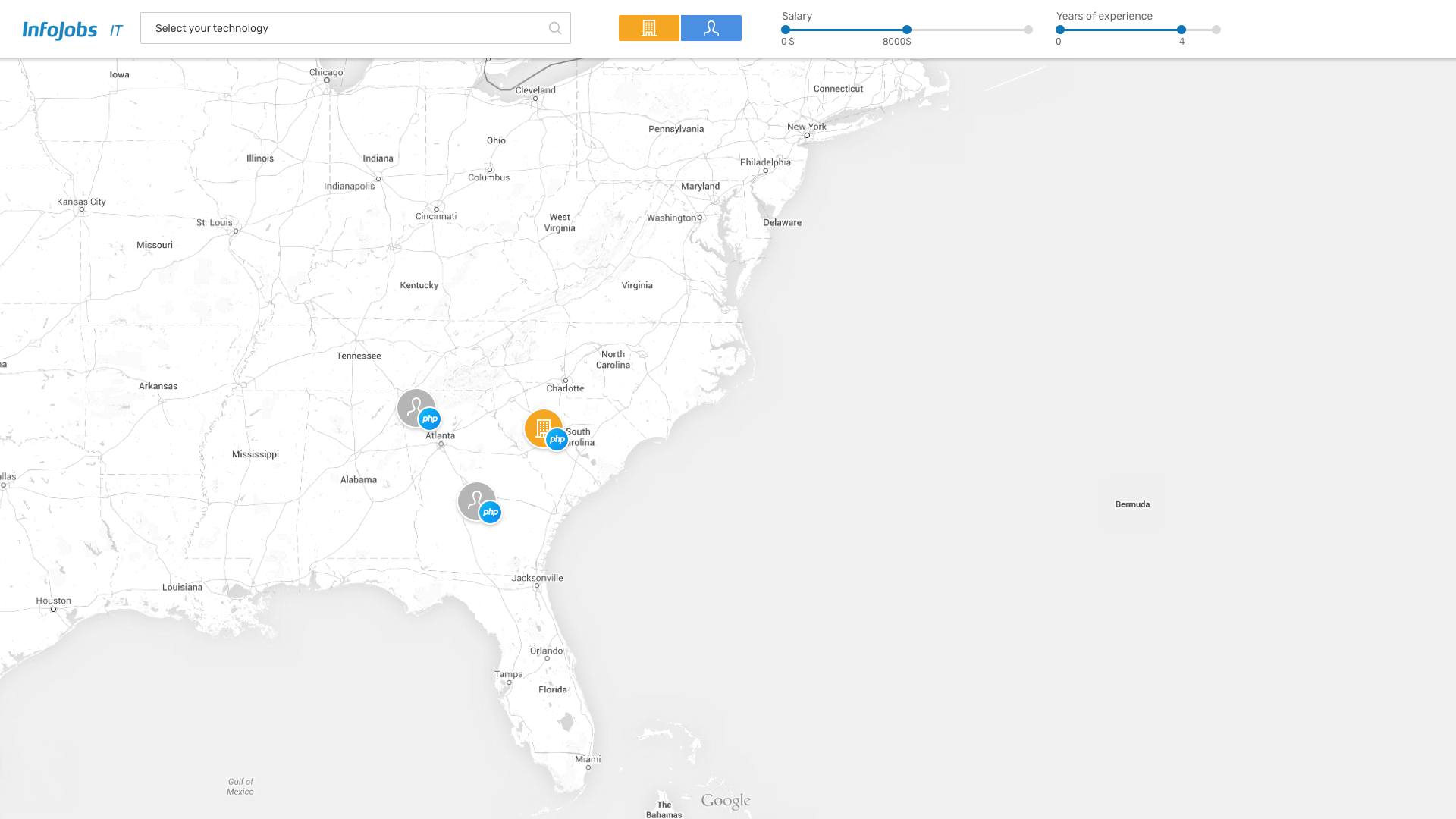Click the experience minimum slider handle
The width and height of the screenshot is (1456, 819).
(x=1060, y=30)
